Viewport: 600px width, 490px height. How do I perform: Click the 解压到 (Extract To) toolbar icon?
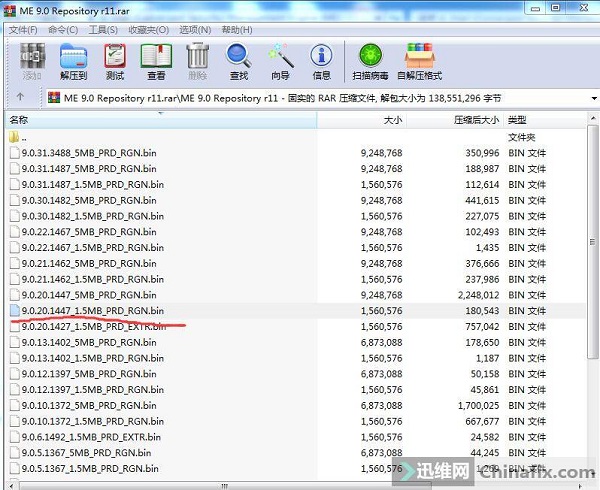[73, 60]
